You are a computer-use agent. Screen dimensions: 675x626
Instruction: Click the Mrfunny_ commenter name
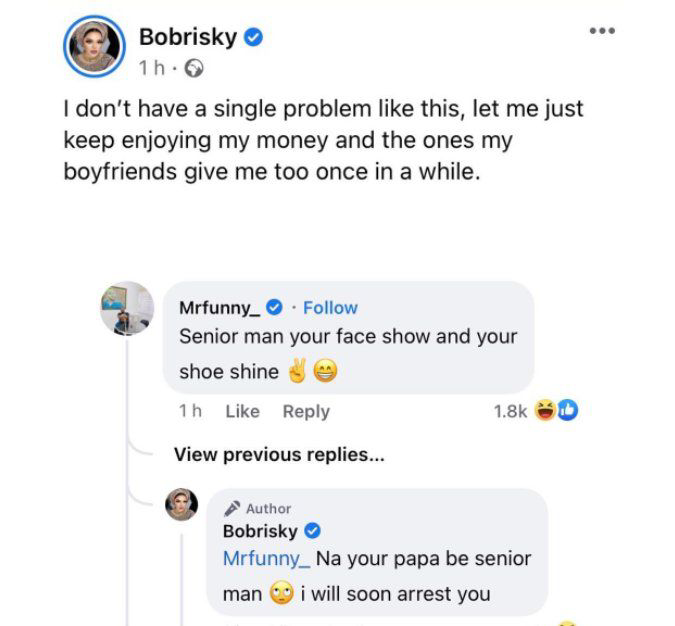pyautogui.click(x=220, y=308)
